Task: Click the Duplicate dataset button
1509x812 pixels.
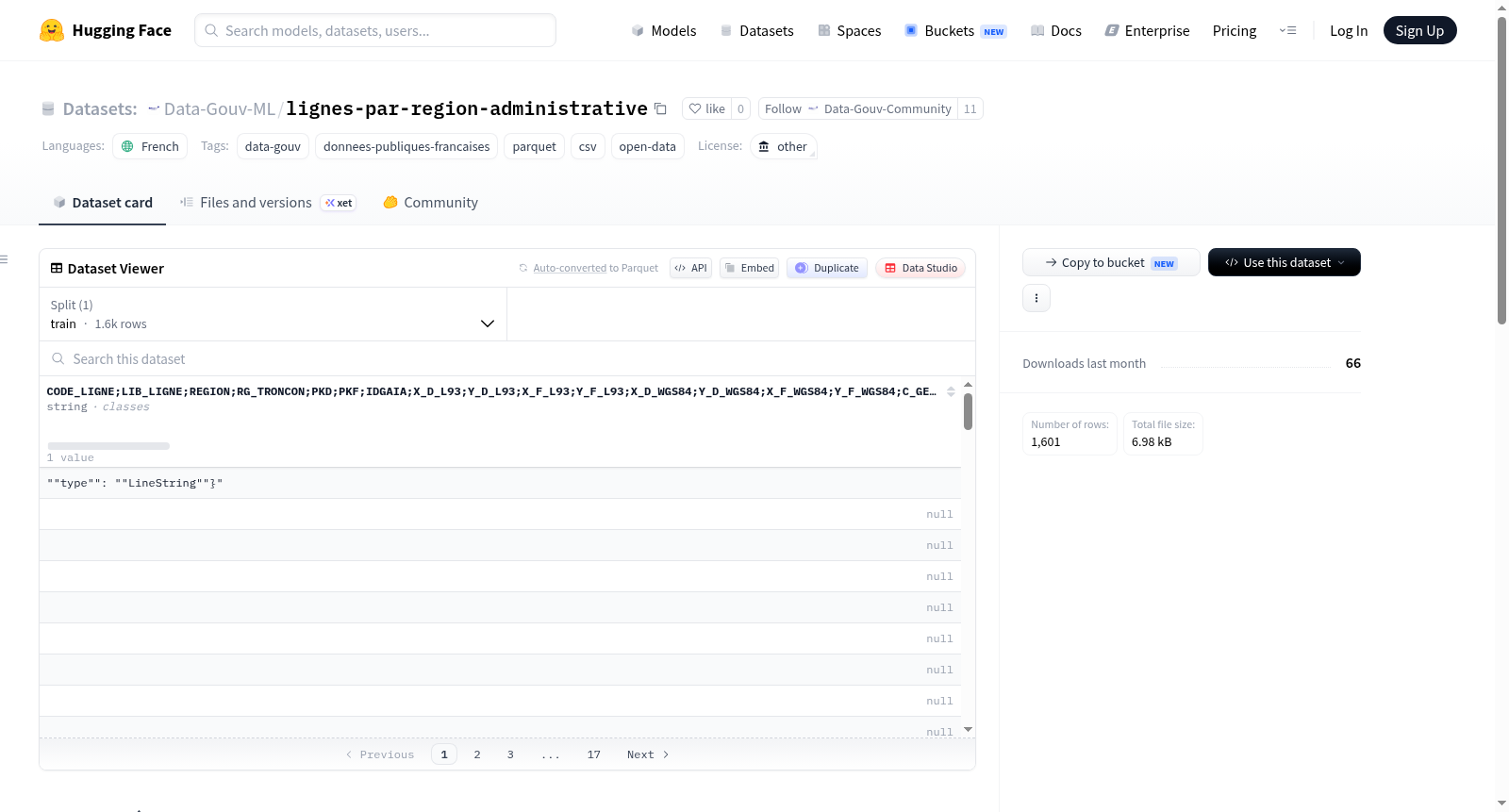Action: click(x=827, y=268)
